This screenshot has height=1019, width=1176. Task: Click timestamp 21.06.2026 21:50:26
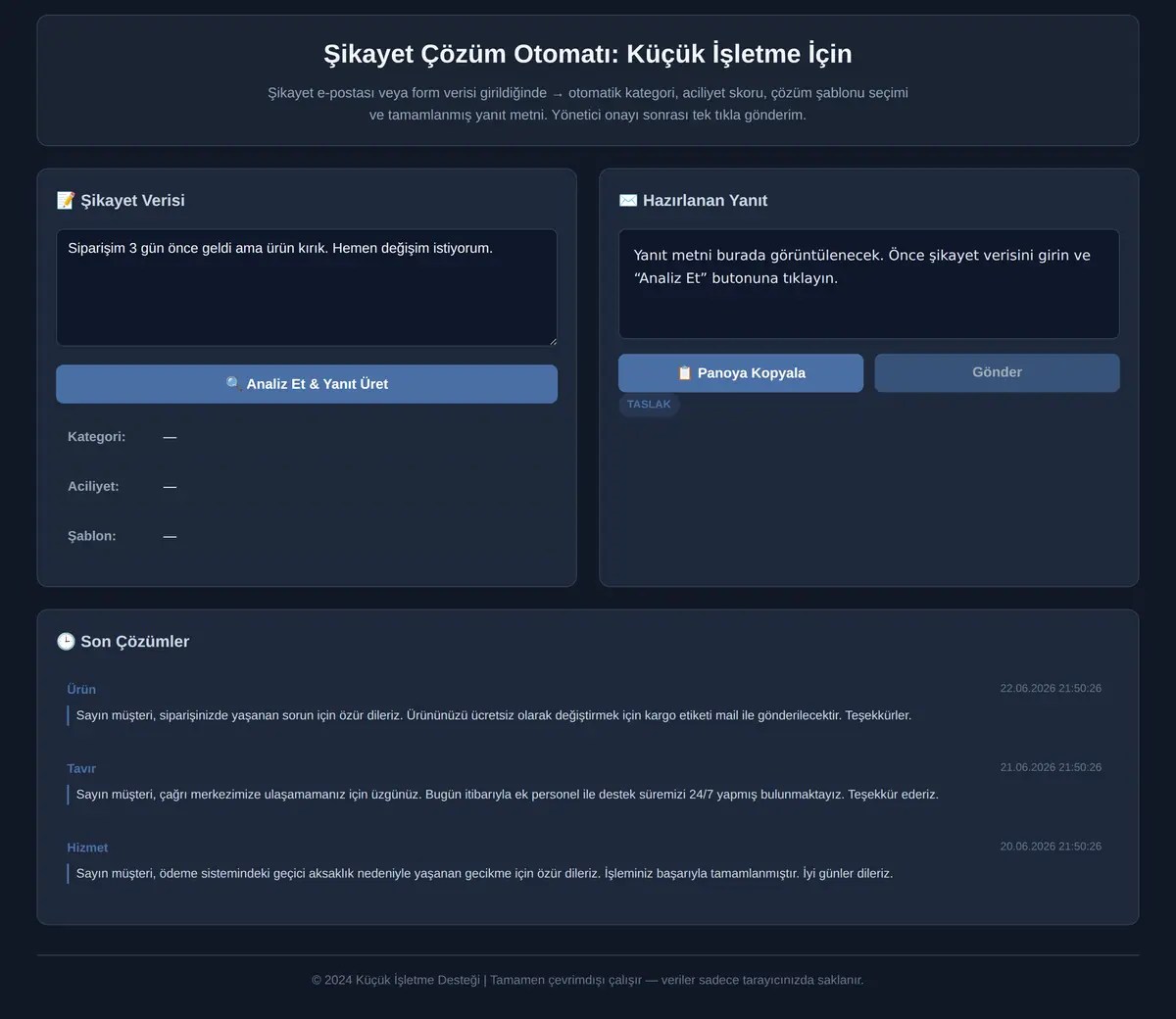coord(1051,767)
